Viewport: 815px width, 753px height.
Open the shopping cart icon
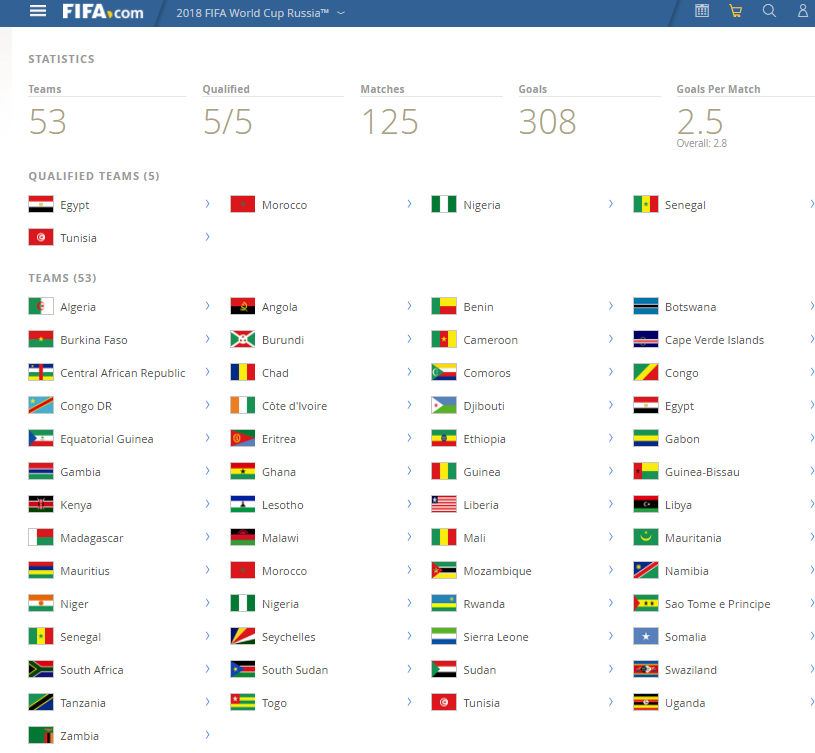735,11
